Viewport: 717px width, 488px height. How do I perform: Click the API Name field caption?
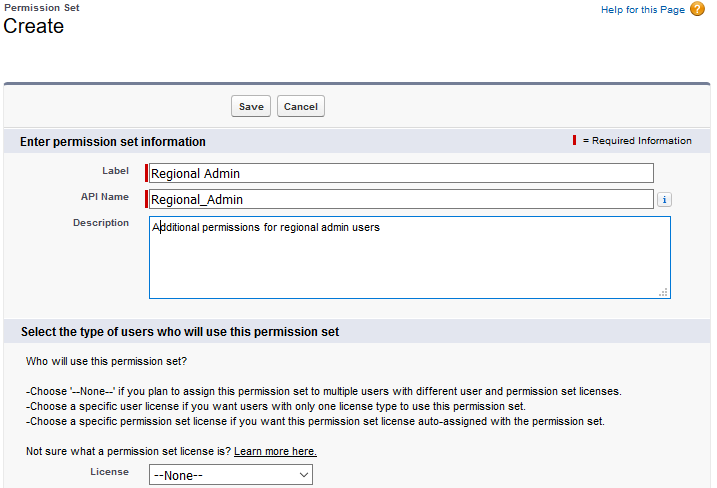click(105, 197)
